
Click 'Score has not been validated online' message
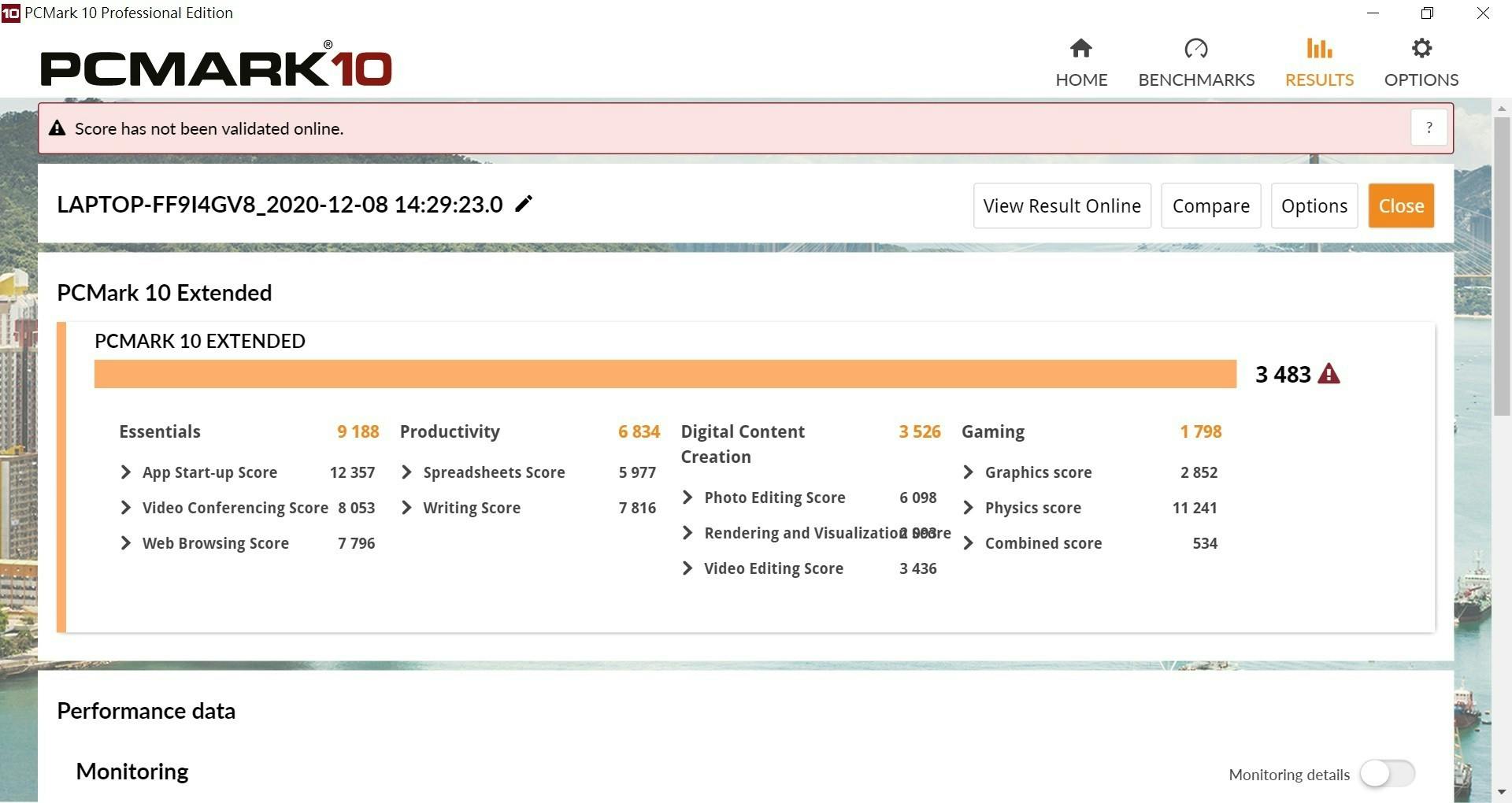(x=209, y=128)
